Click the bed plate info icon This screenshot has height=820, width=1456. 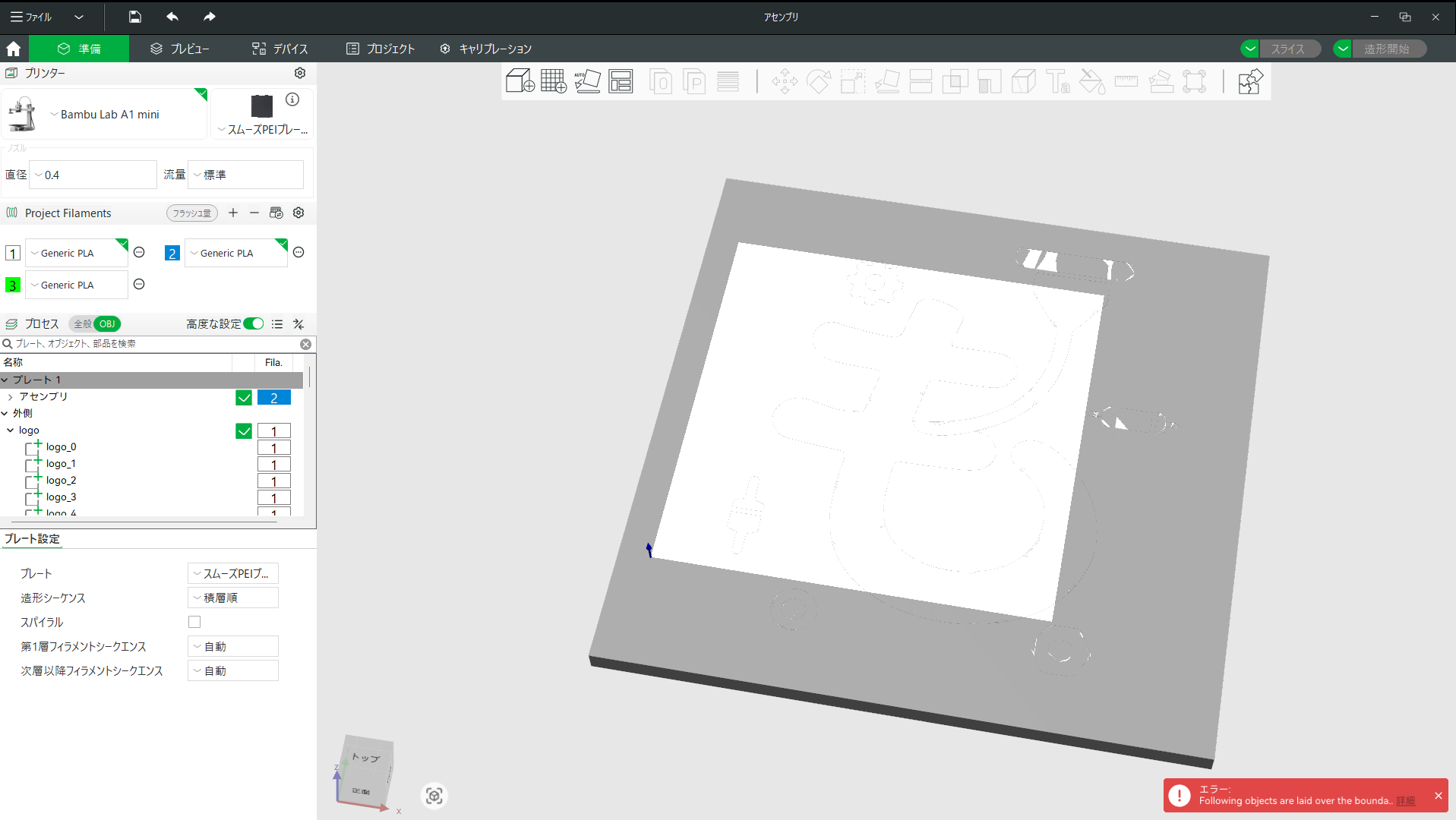292,99
